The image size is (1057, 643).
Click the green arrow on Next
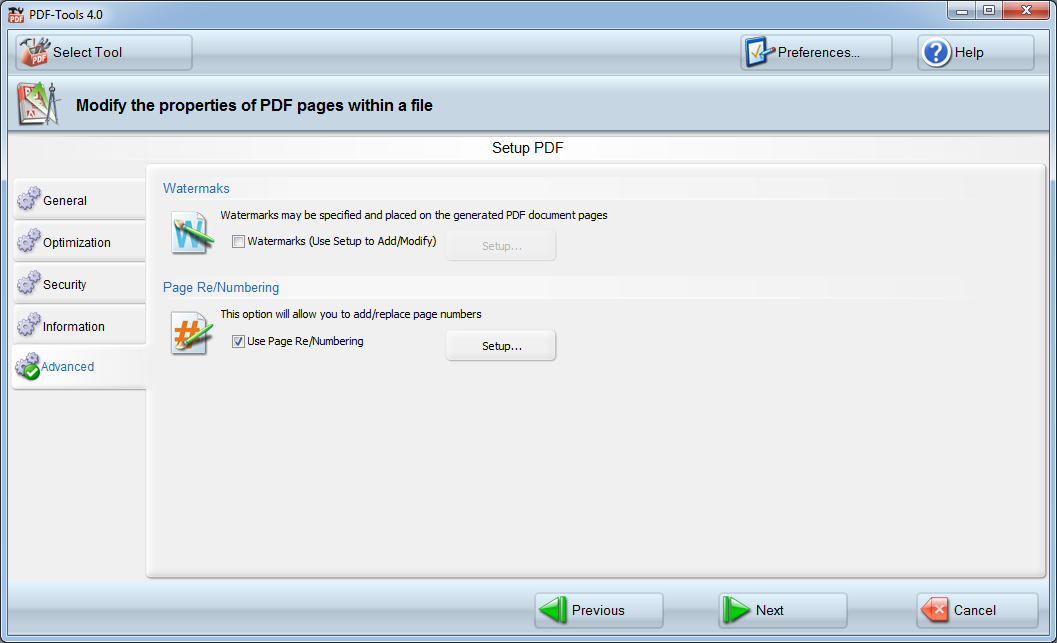coord(737,610)
